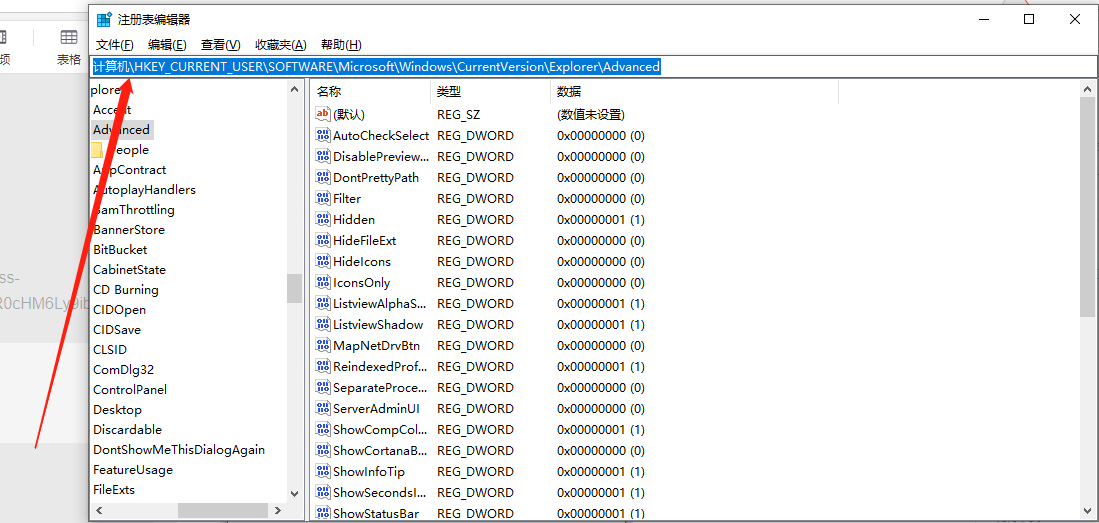Select the AutoplayHandlers tree key

point(144,189)
